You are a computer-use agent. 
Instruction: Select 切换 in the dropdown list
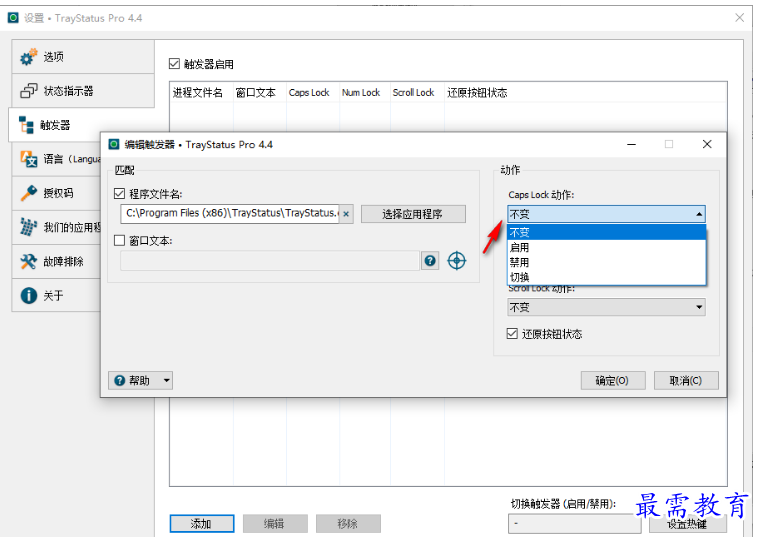click(607, 277)
